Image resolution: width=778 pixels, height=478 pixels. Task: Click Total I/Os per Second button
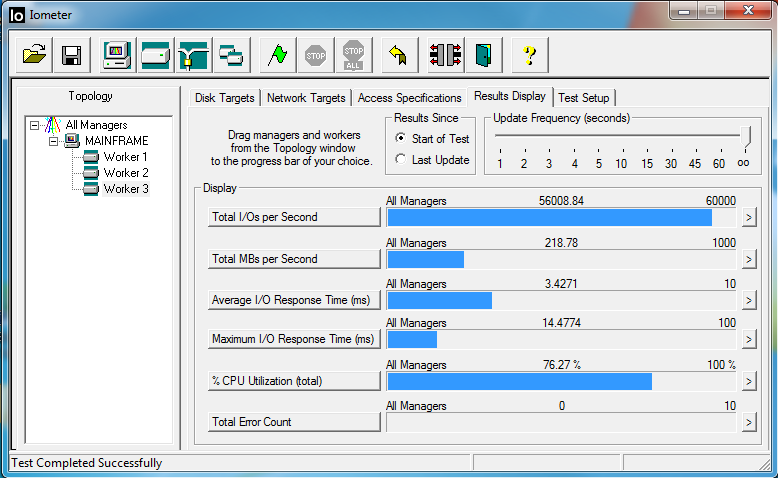[294, 217]
